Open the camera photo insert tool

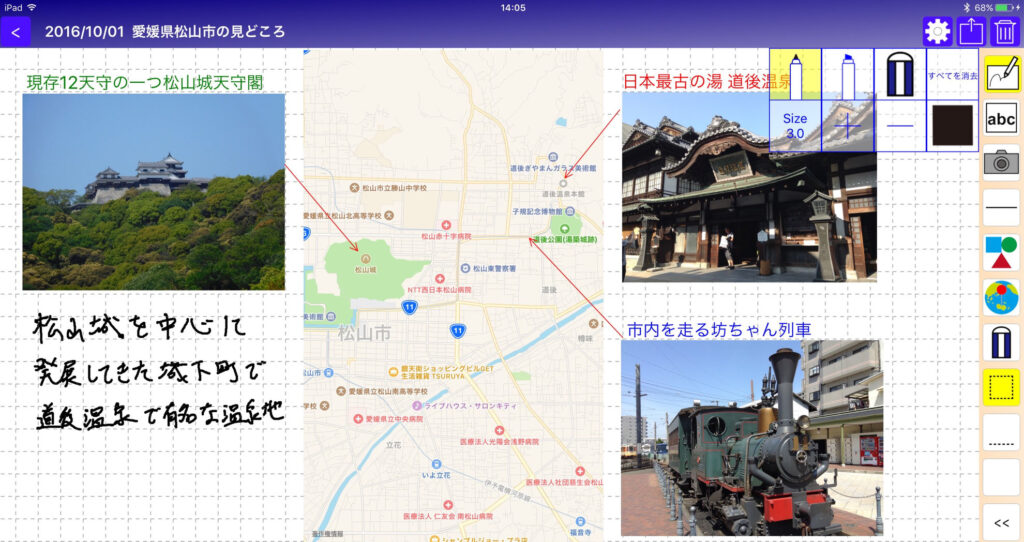[1001, 163]
